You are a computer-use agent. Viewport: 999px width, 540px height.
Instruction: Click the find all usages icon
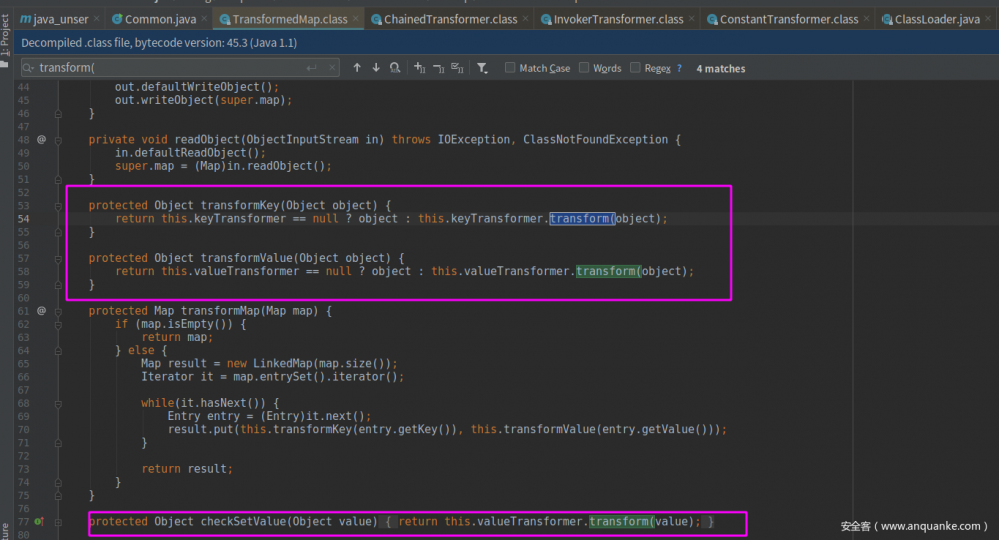(396, 68)
